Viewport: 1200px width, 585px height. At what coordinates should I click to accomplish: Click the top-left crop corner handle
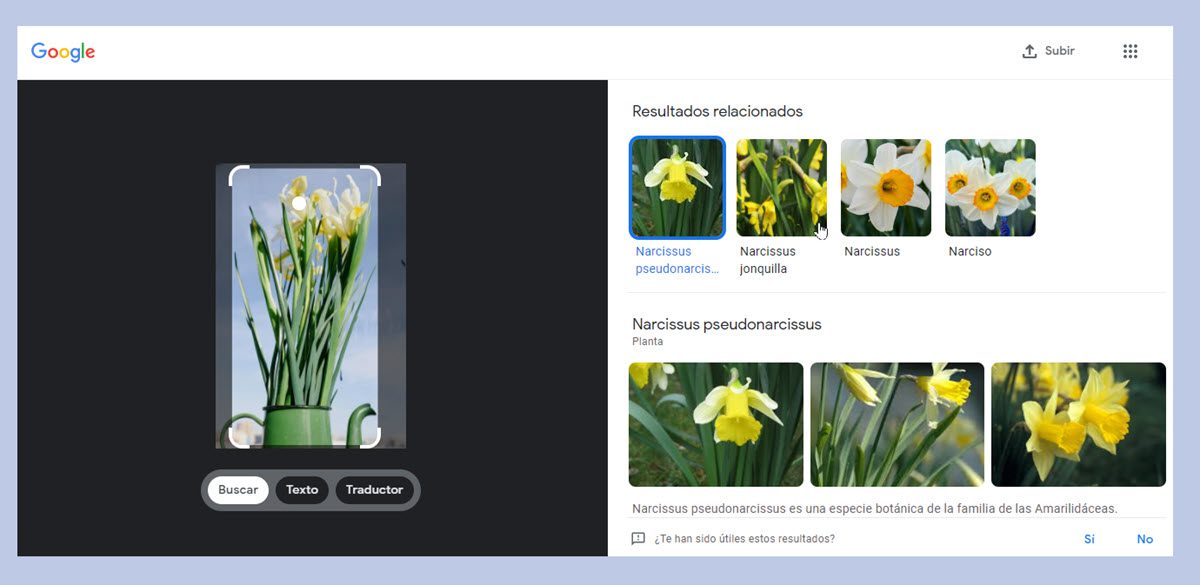click(238, 176)
